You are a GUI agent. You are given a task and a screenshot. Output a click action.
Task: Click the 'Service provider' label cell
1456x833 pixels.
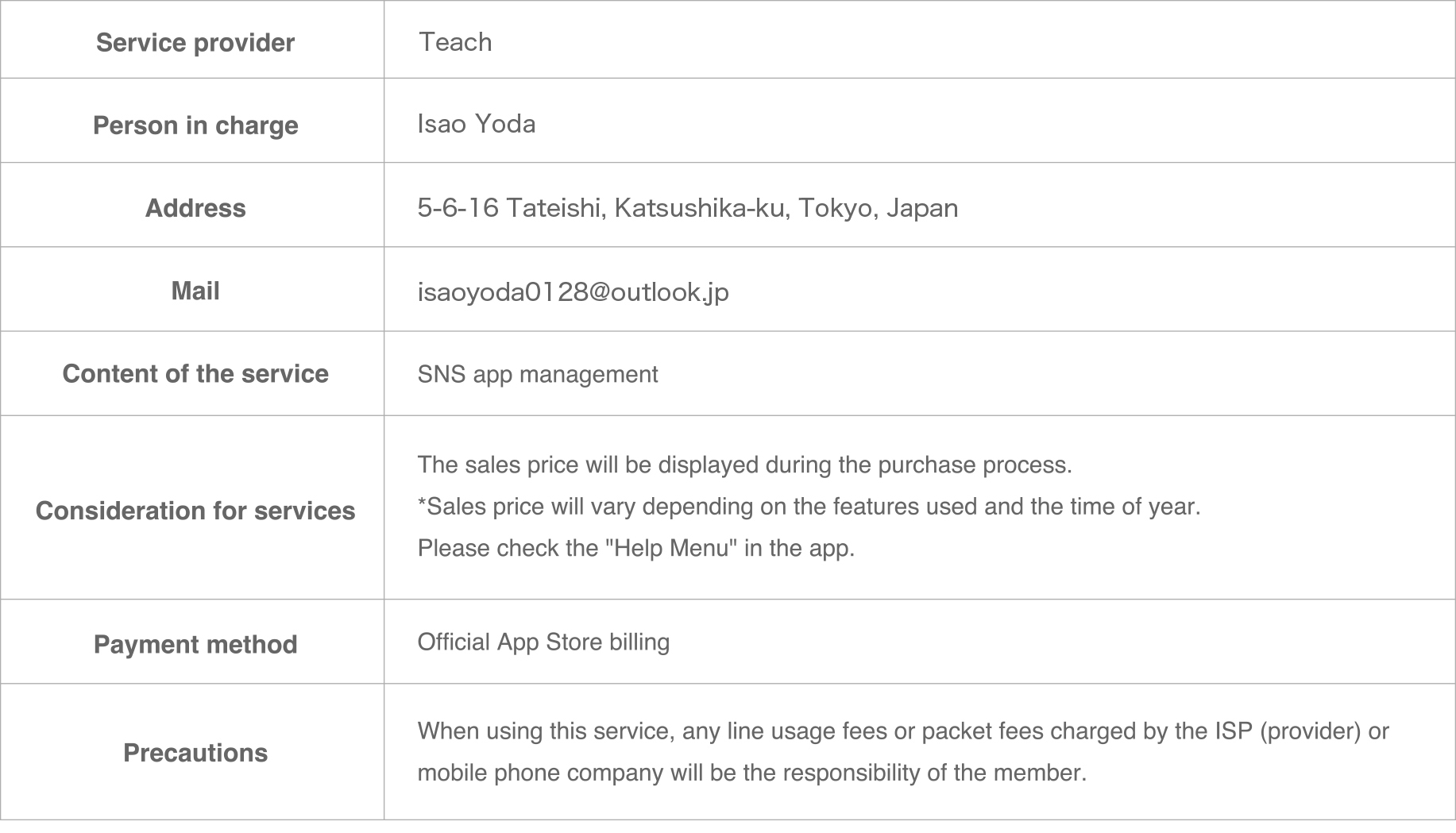pos(195,42)
